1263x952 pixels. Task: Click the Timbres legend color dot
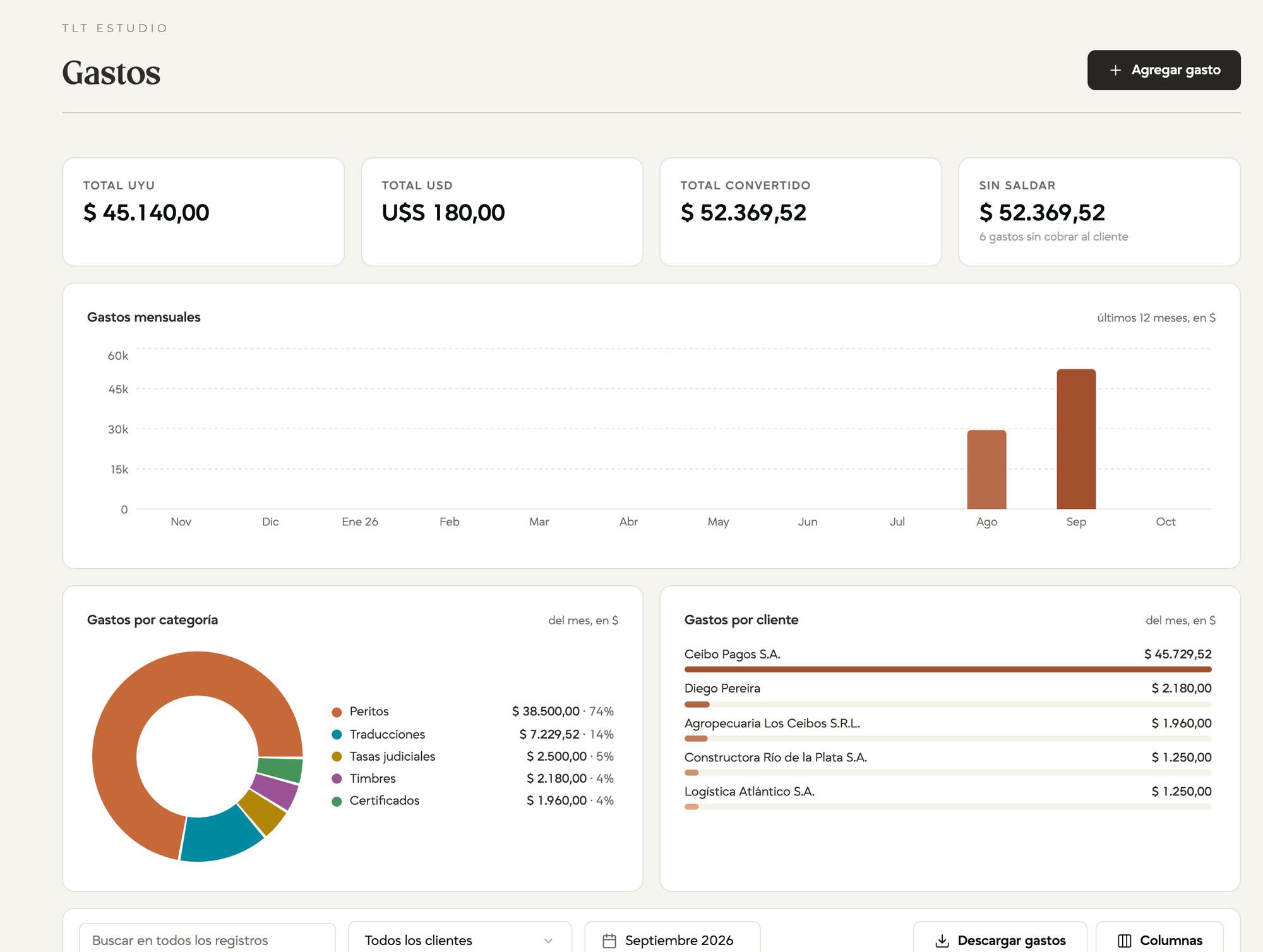pyautogui.click(x=337, y=778)
